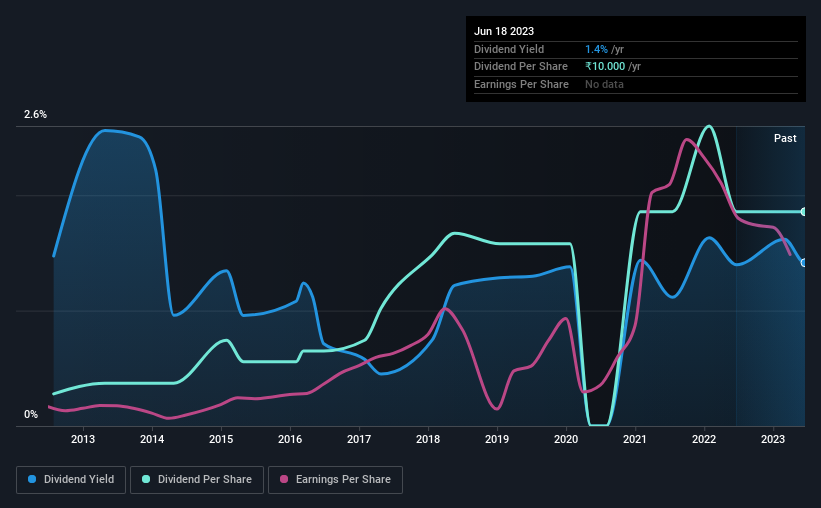The height and width of the screenshot is (508, 821).
Task: Click the 2013 x-axis label
Action: pos(83,439)
